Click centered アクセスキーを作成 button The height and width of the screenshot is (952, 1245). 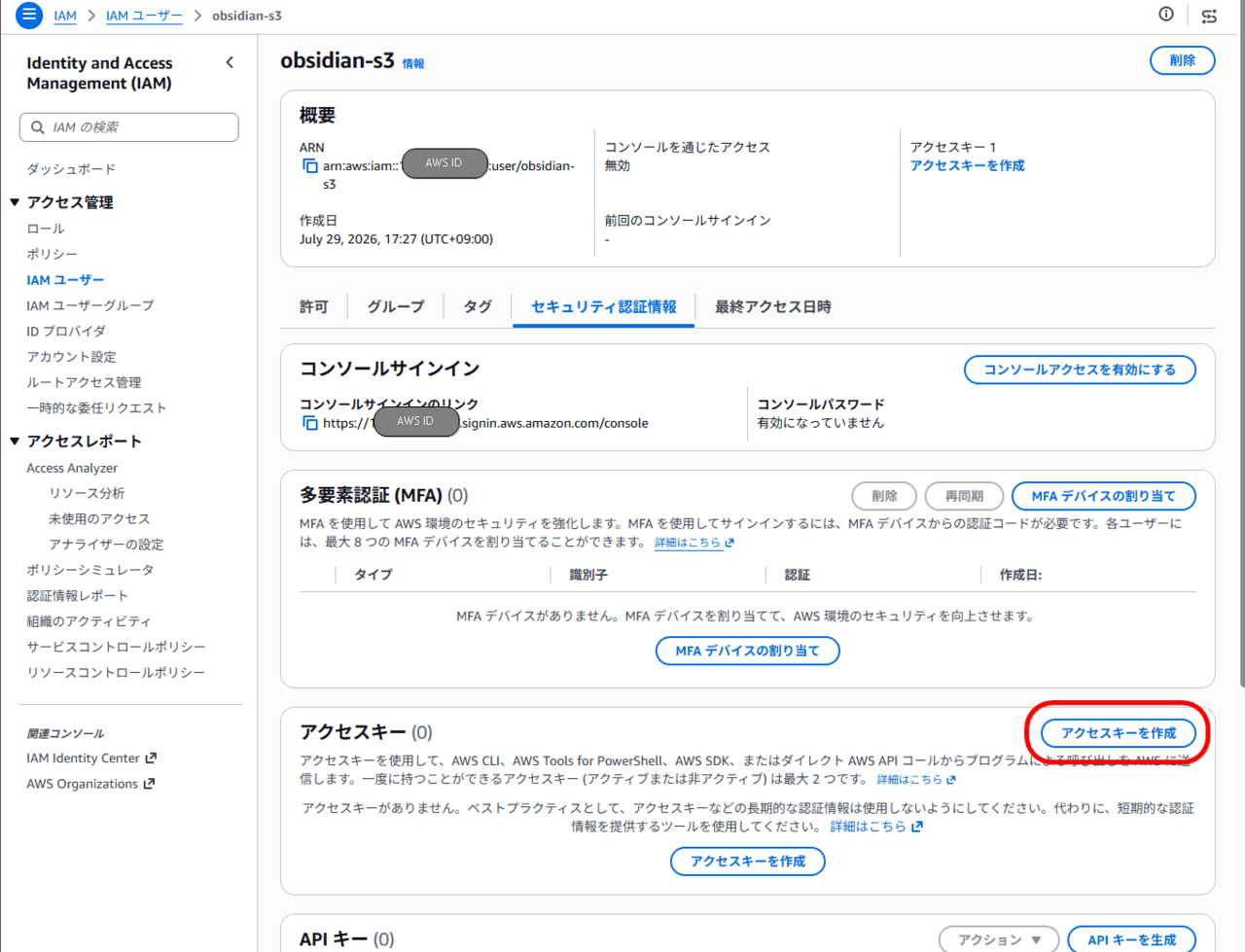[x=748, y=862]
